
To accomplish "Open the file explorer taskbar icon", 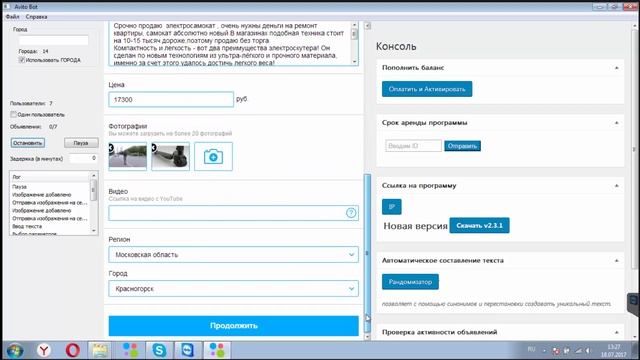I will coord(100,350).
